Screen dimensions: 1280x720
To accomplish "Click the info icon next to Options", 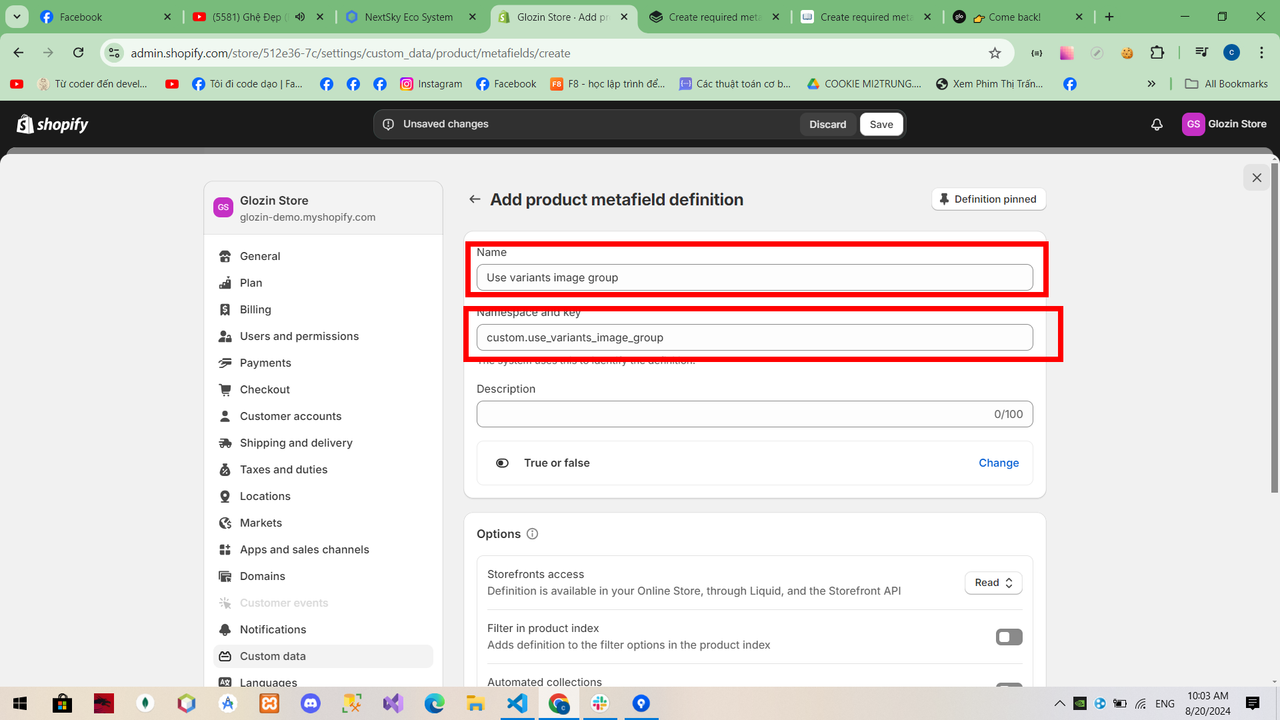I will tap(532, 534).
